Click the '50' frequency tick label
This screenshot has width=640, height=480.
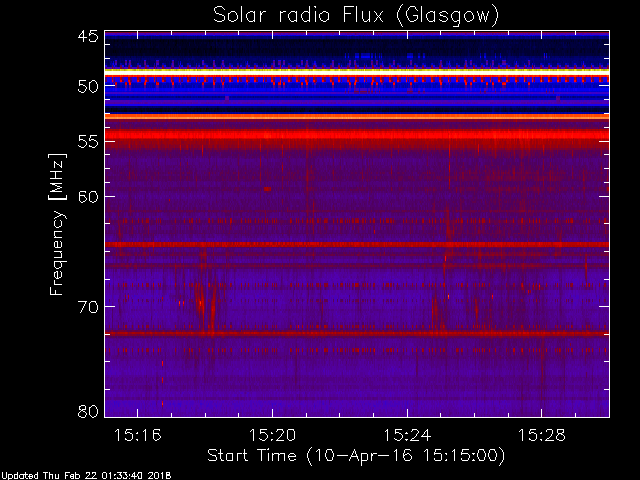pyautogui.click(x=88, y=87)
